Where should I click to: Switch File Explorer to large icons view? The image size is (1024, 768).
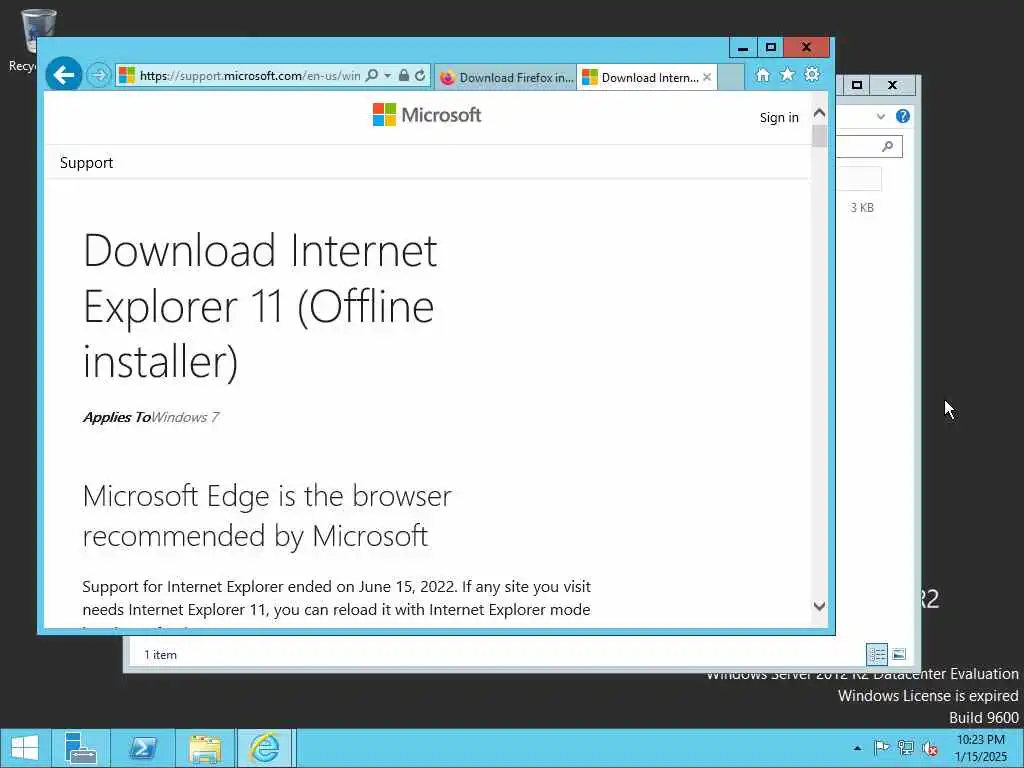[899, 654]
